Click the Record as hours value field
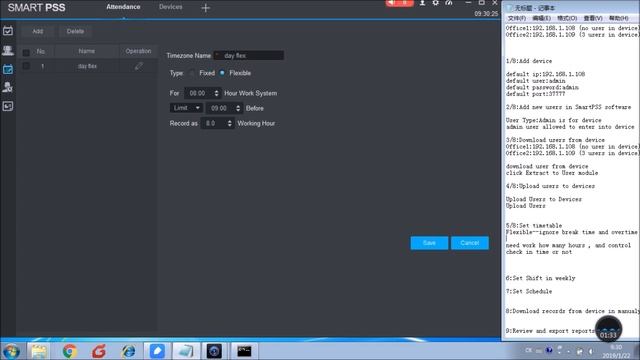Image resolution: width=640 pixels, height=360 pixels. click(x=217, y=123)
